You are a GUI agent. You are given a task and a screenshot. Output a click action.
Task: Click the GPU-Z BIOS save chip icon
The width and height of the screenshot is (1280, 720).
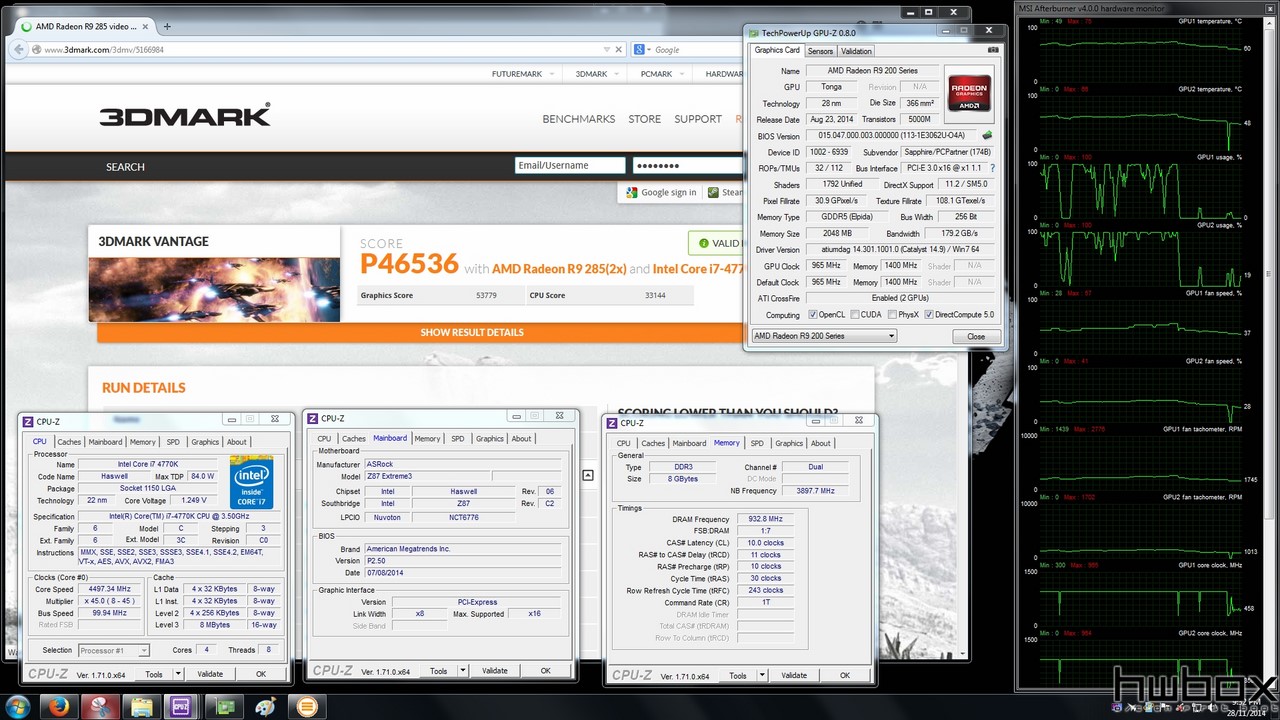point(988,136)
